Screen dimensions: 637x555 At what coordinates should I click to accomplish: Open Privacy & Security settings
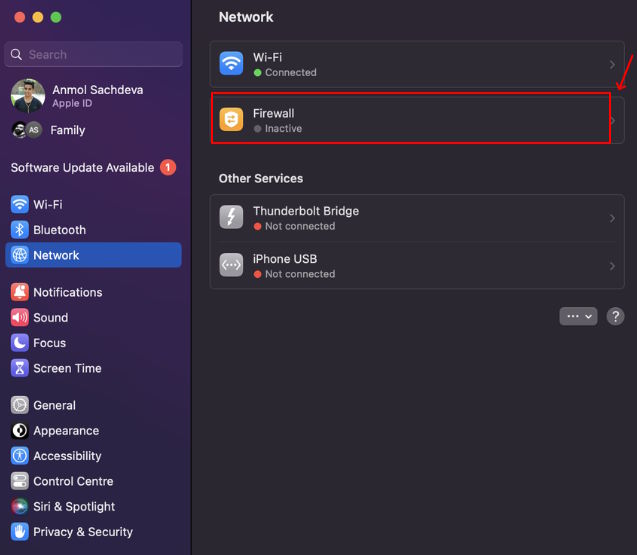click(x=93, y=532)
